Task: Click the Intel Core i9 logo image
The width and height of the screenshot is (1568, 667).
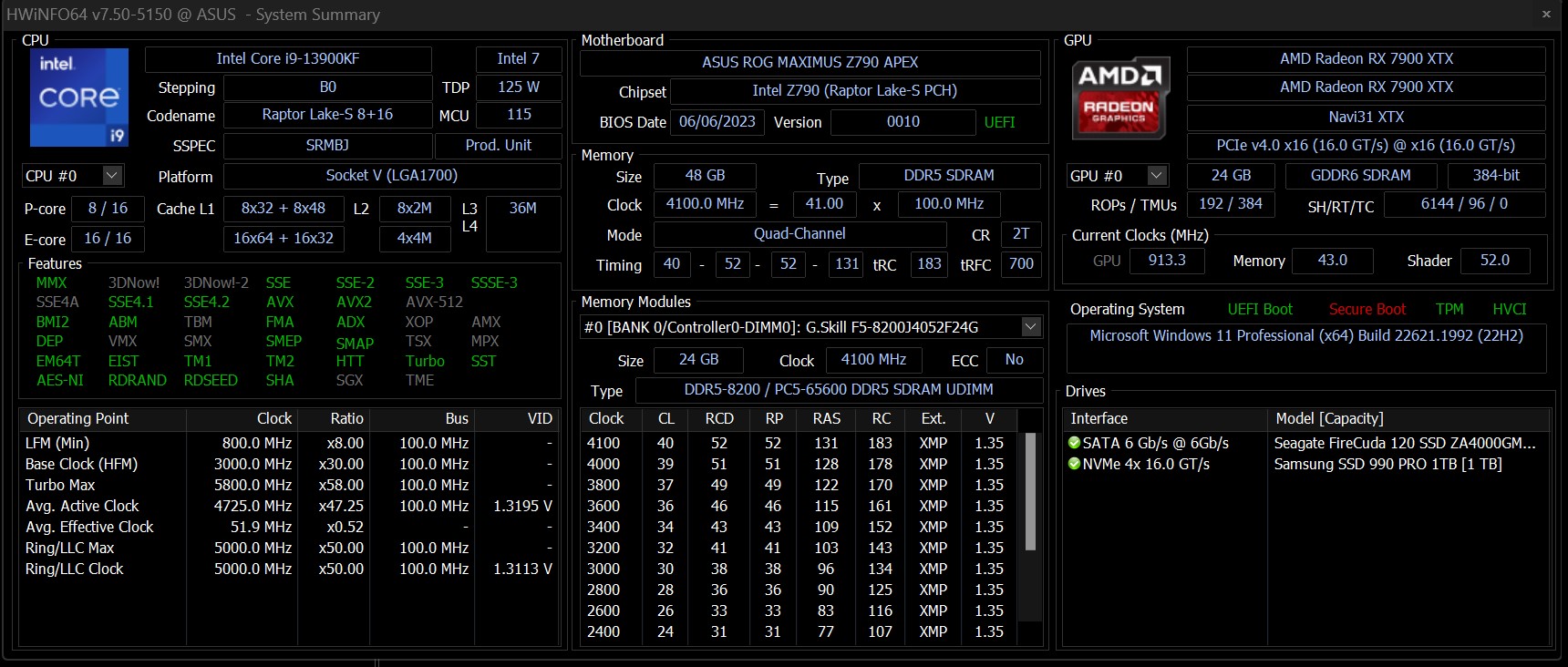Action: (x=79, y=97)
